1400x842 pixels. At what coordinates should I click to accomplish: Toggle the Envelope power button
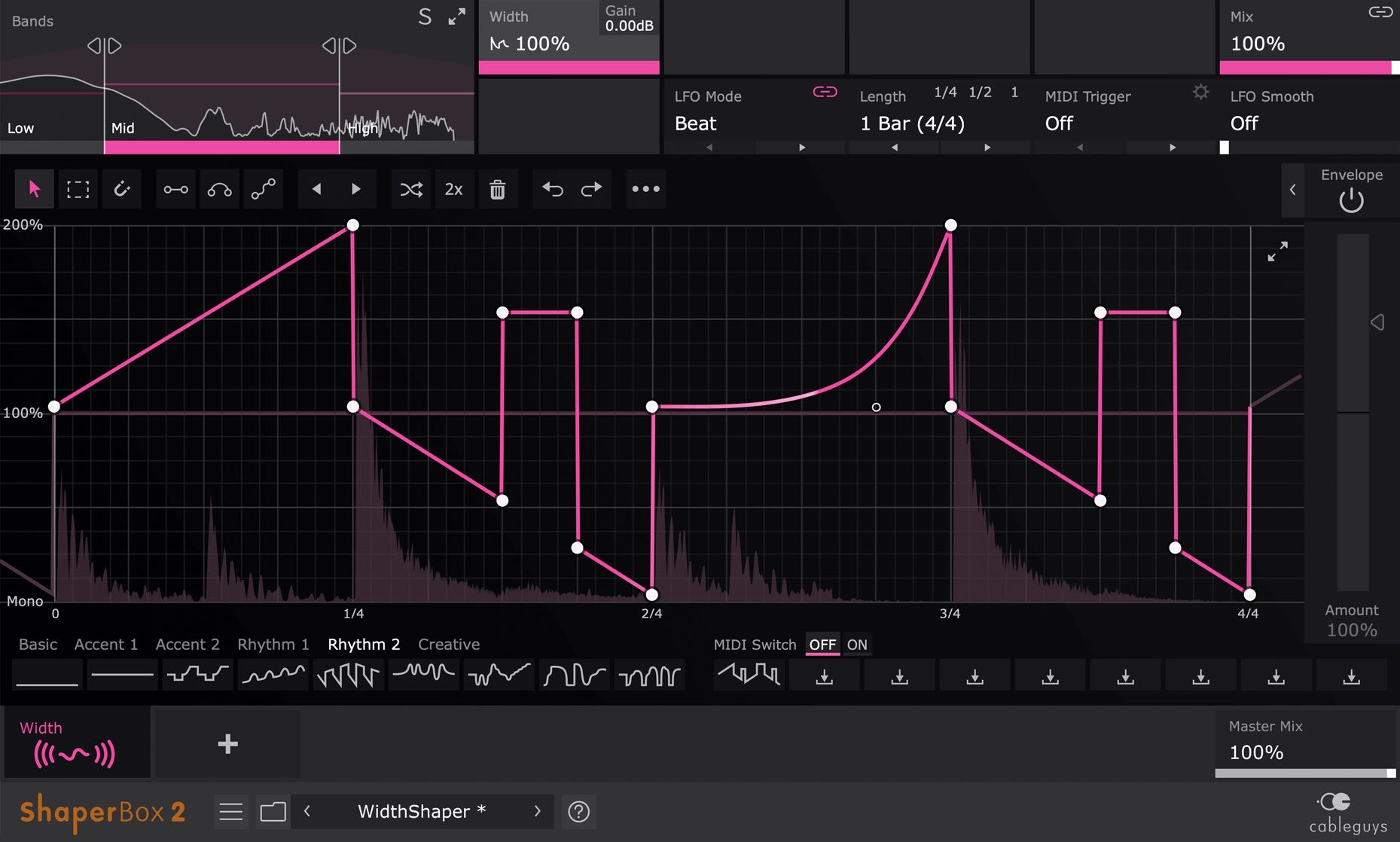1351,200
